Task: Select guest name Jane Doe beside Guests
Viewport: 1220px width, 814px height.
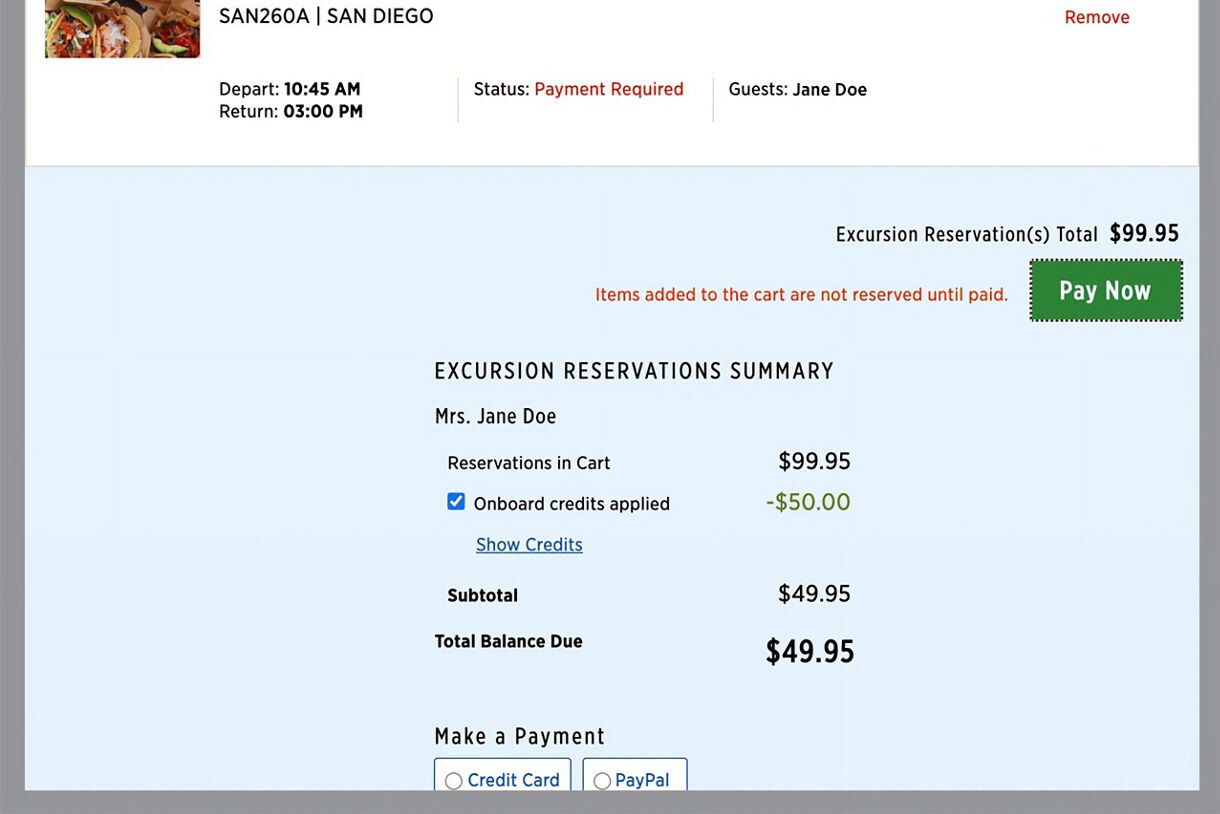Action: 829,90
